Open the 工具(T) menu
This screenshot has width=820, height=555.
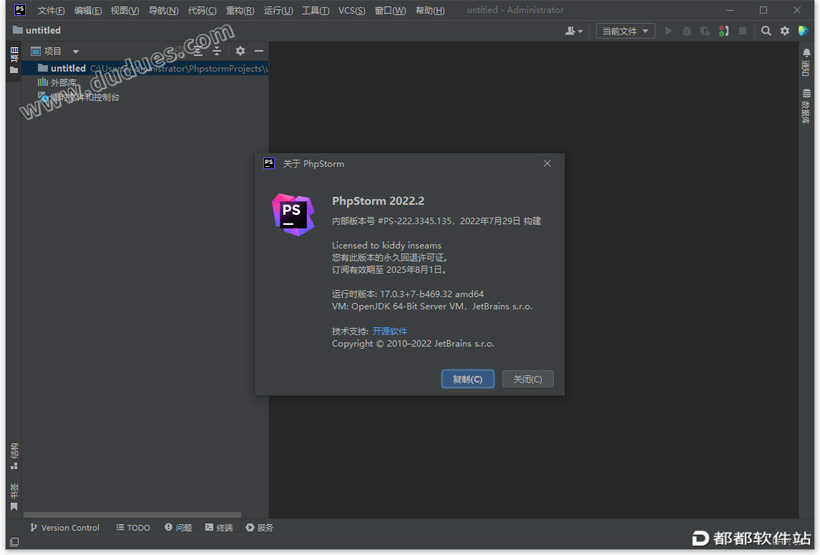[315, 10]
